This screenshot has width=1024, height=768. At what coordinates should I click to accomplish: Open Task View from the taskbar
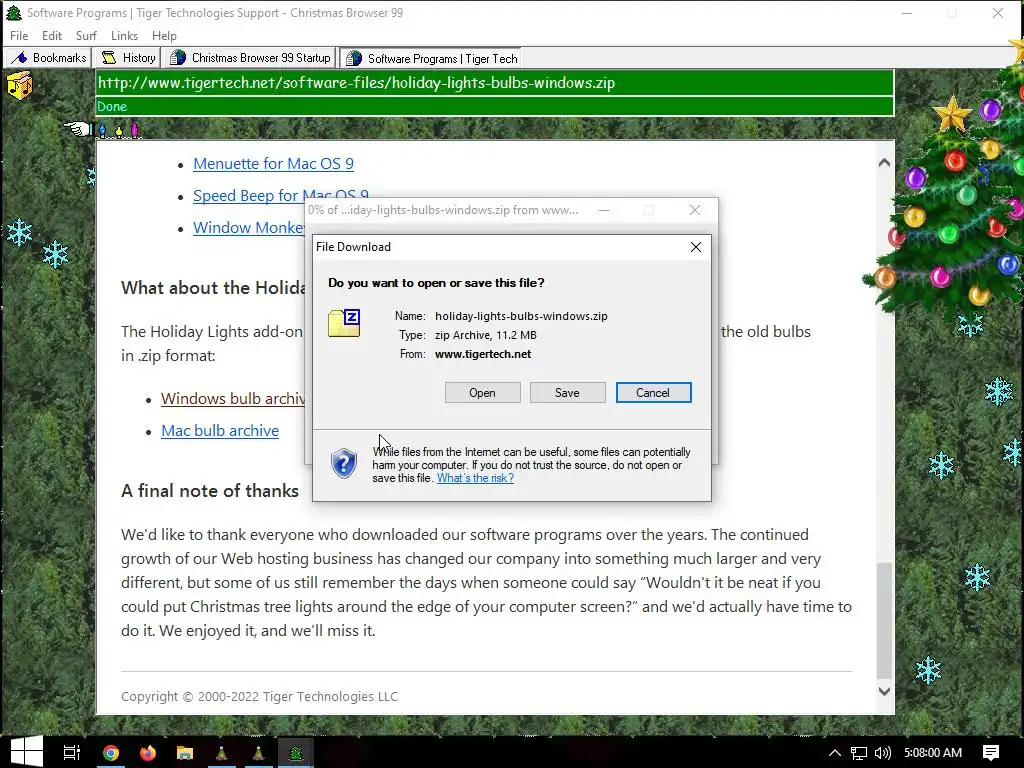coord(71,752)
